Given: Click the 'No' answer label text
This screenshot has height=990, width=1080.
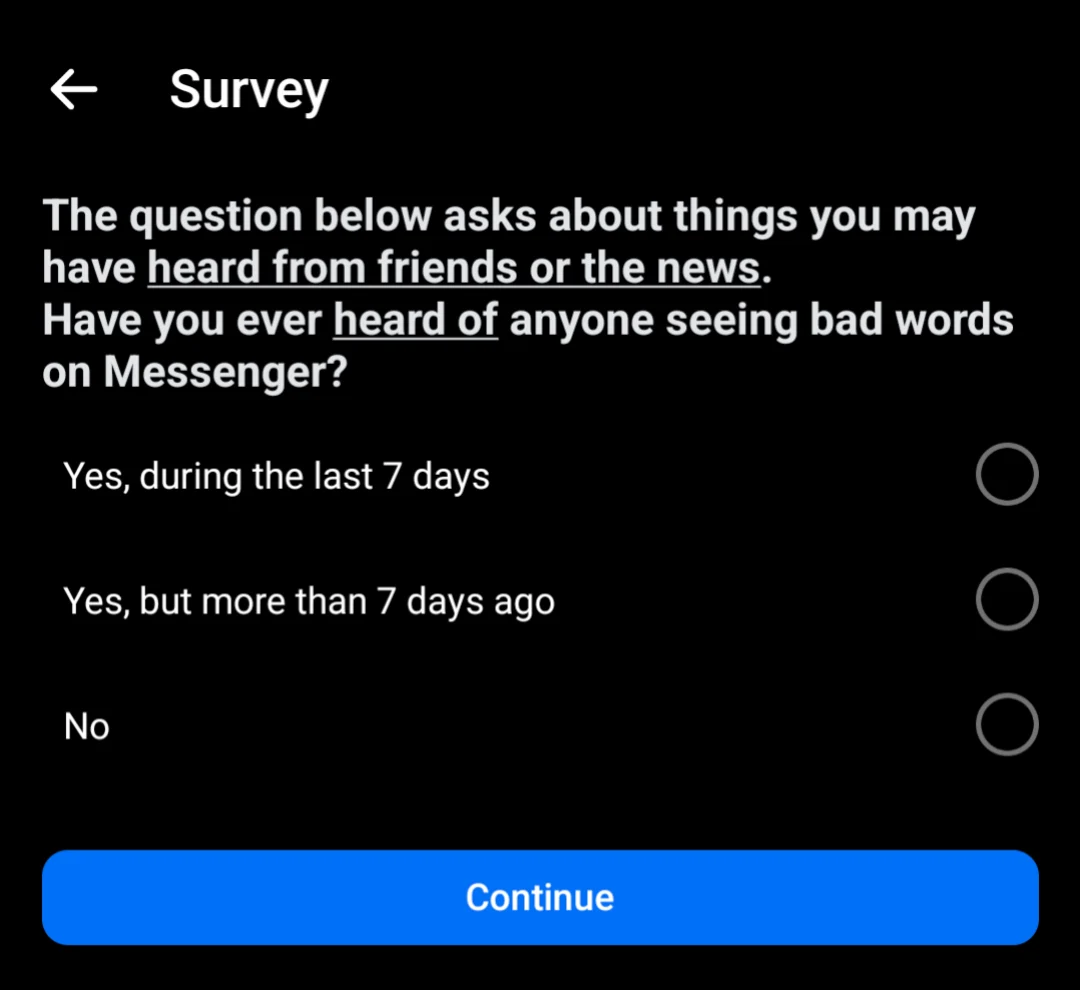Looking at the screenshot, I should click(86, 726).
